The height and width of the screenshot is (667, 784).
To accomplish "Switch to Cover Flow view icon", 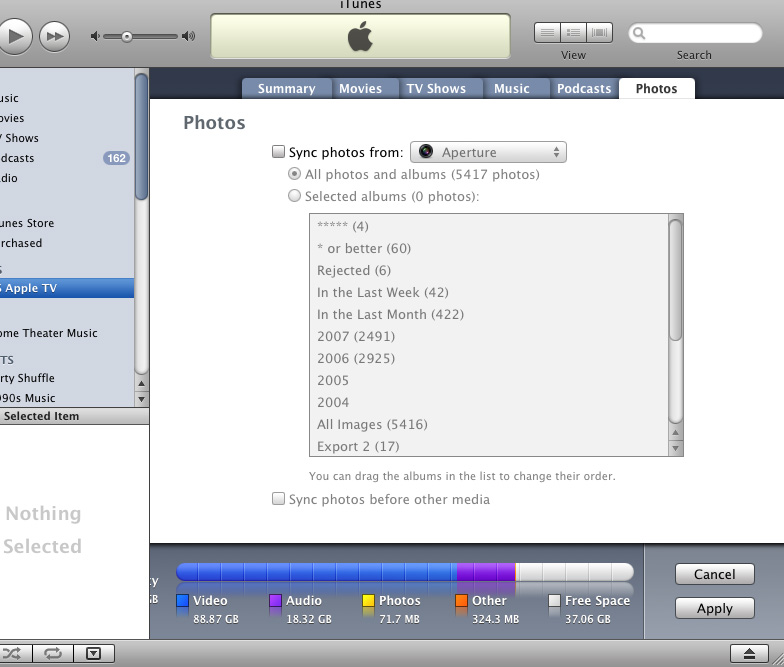I will pos(599,33).
